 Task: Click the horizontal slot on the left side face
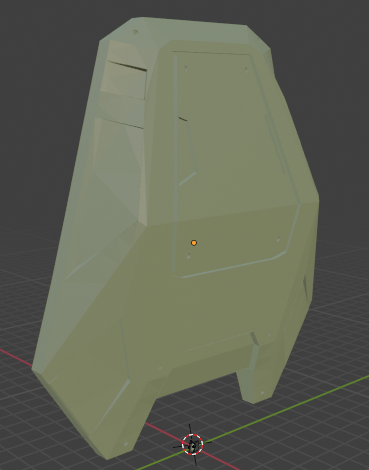[x=127, y=66]
